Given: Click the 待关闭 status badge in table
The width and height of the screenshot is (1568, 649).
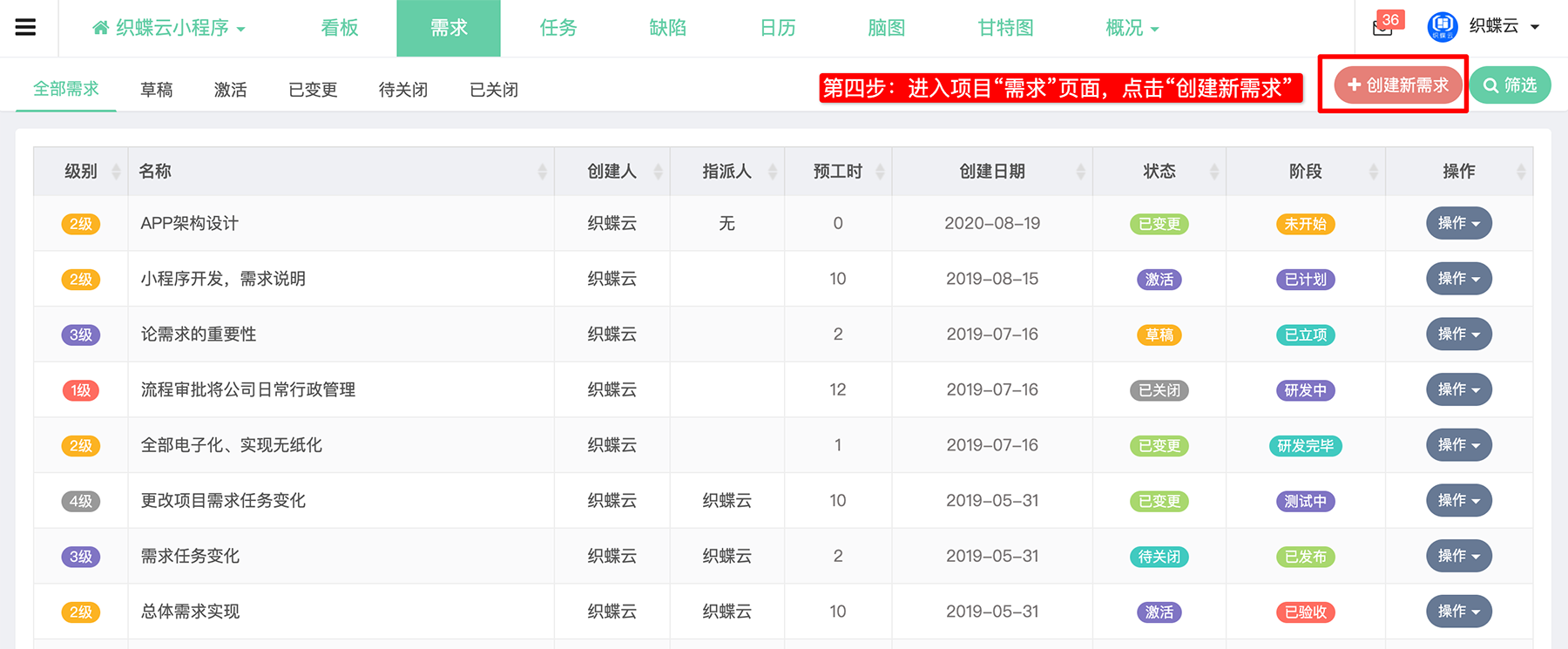Looking at the screenshot, I should coord(1159,557).
